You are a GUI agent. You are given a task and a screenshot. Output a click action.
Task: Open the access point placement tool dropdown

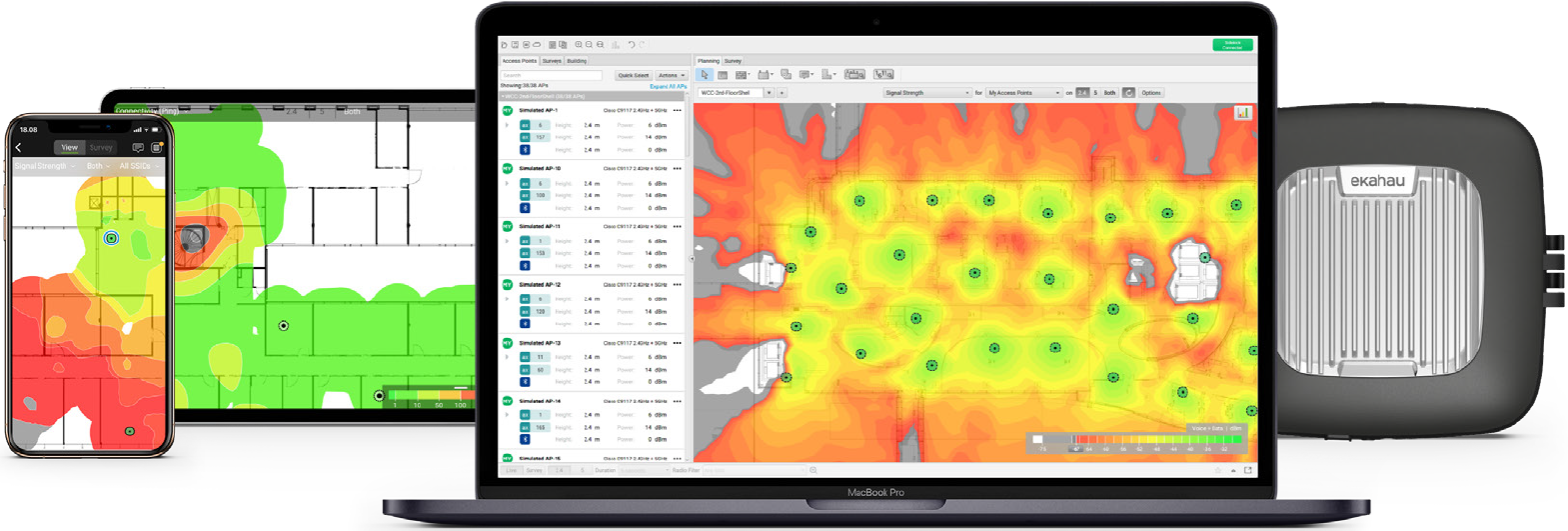(766, 75)
